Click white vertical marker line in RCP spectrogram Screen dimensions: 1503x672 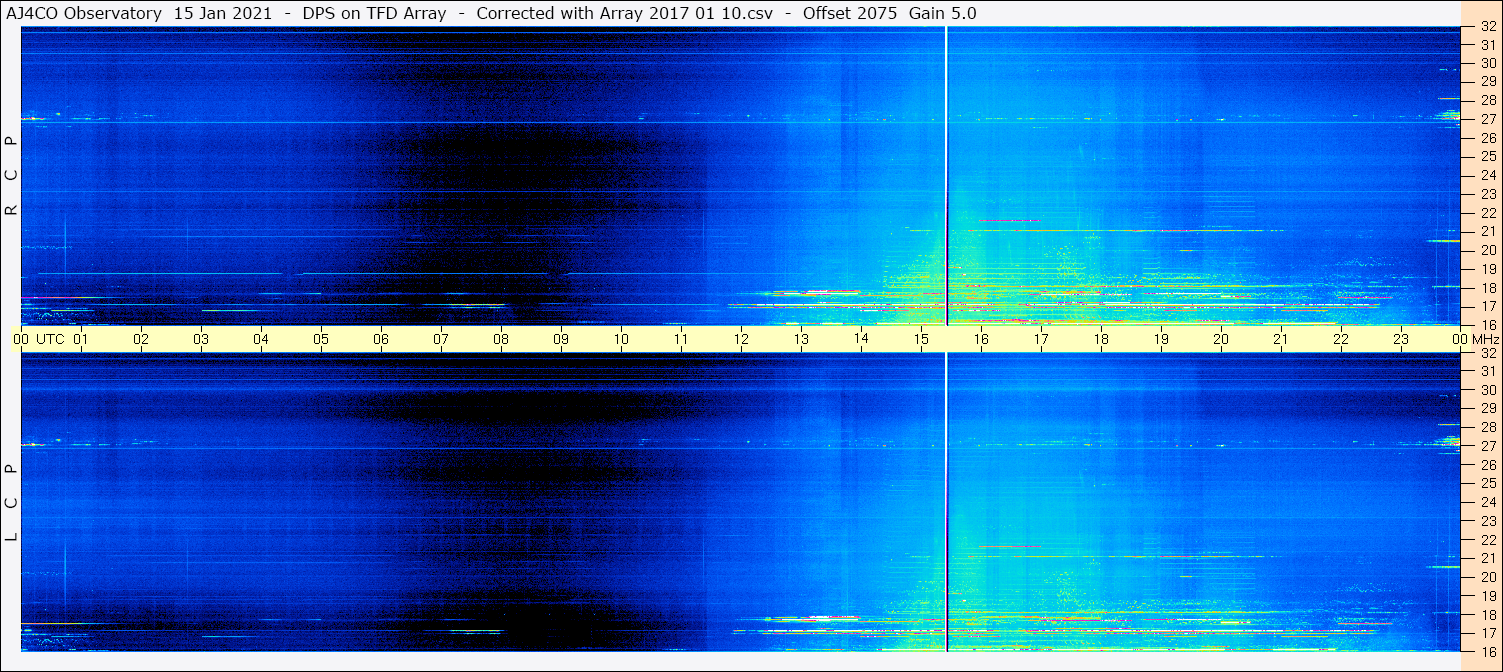coord(946,176)
